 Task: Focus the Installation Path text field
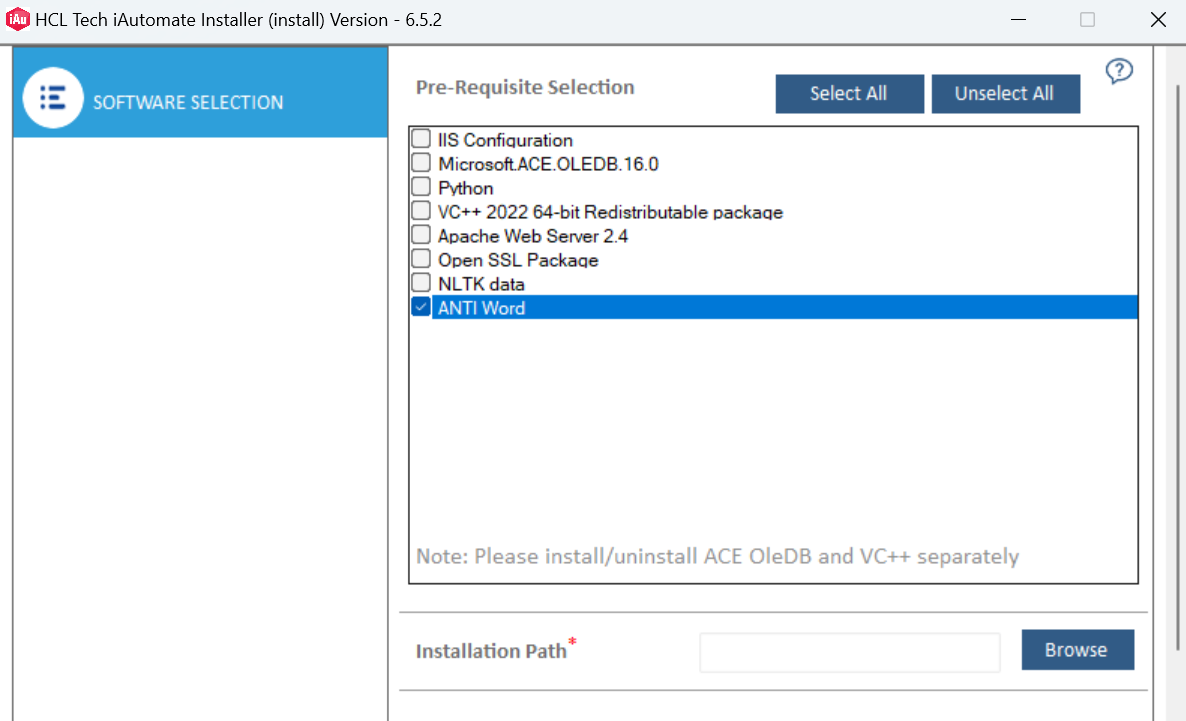tap(849, 652)
